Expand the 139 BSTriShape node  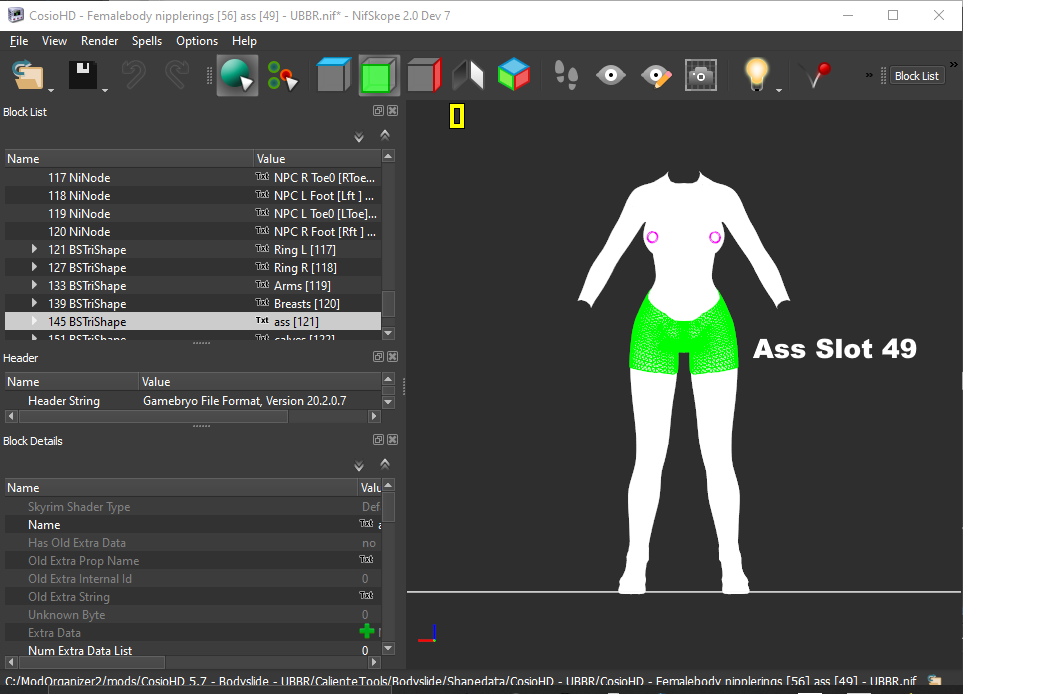click(x=34, y=303)
